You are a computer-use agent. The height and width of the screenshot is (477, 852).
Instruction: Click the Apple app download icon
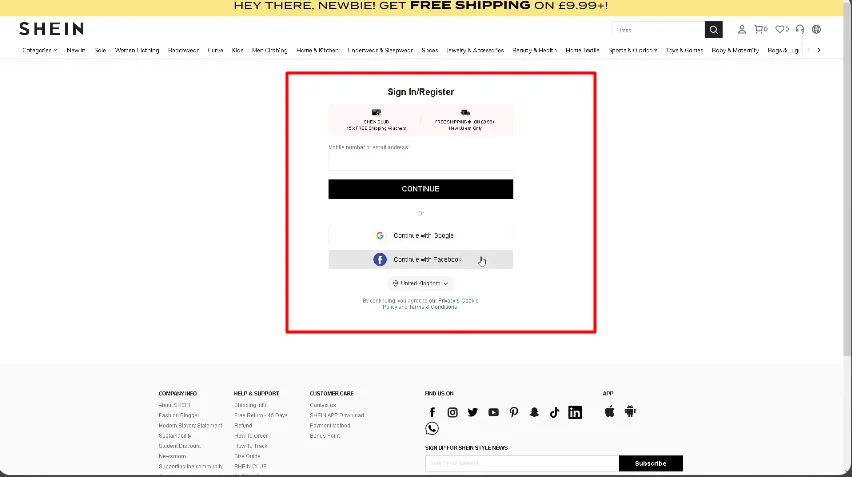tap(609, 411)
